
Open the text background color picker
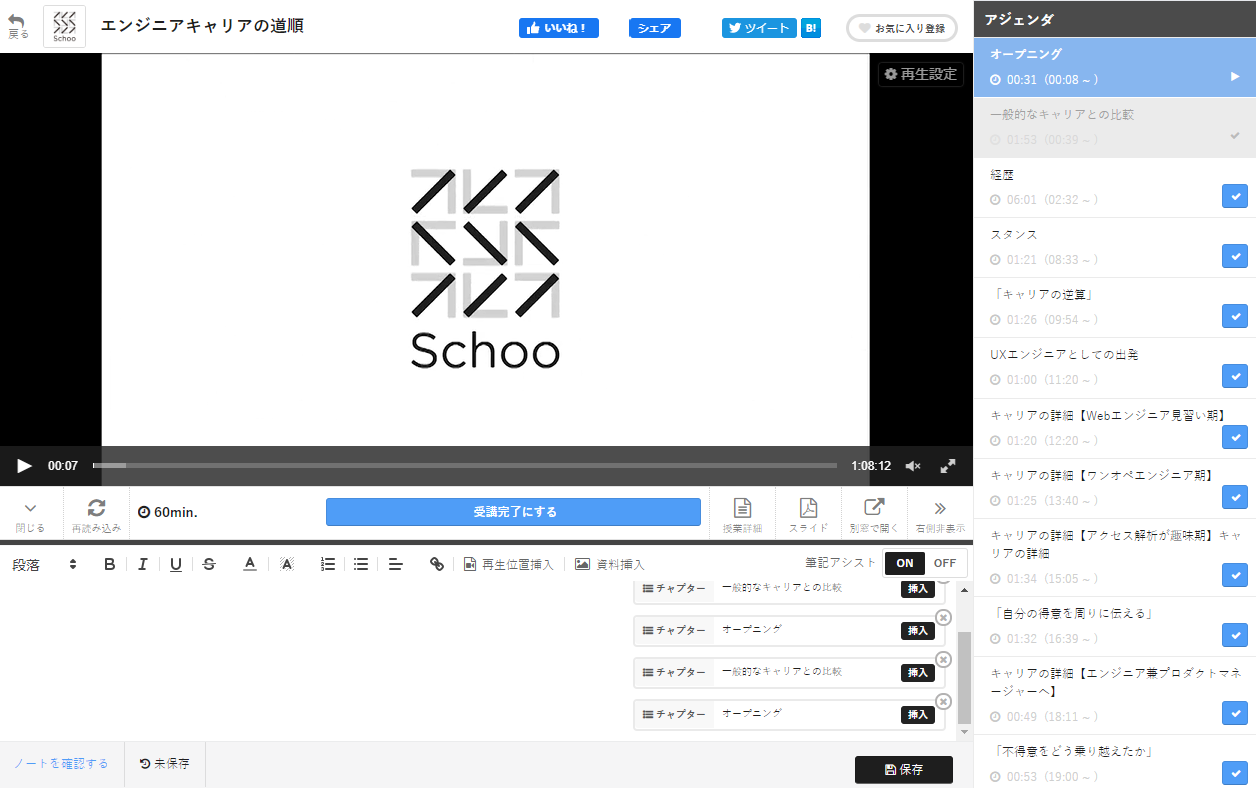(287, 564)
